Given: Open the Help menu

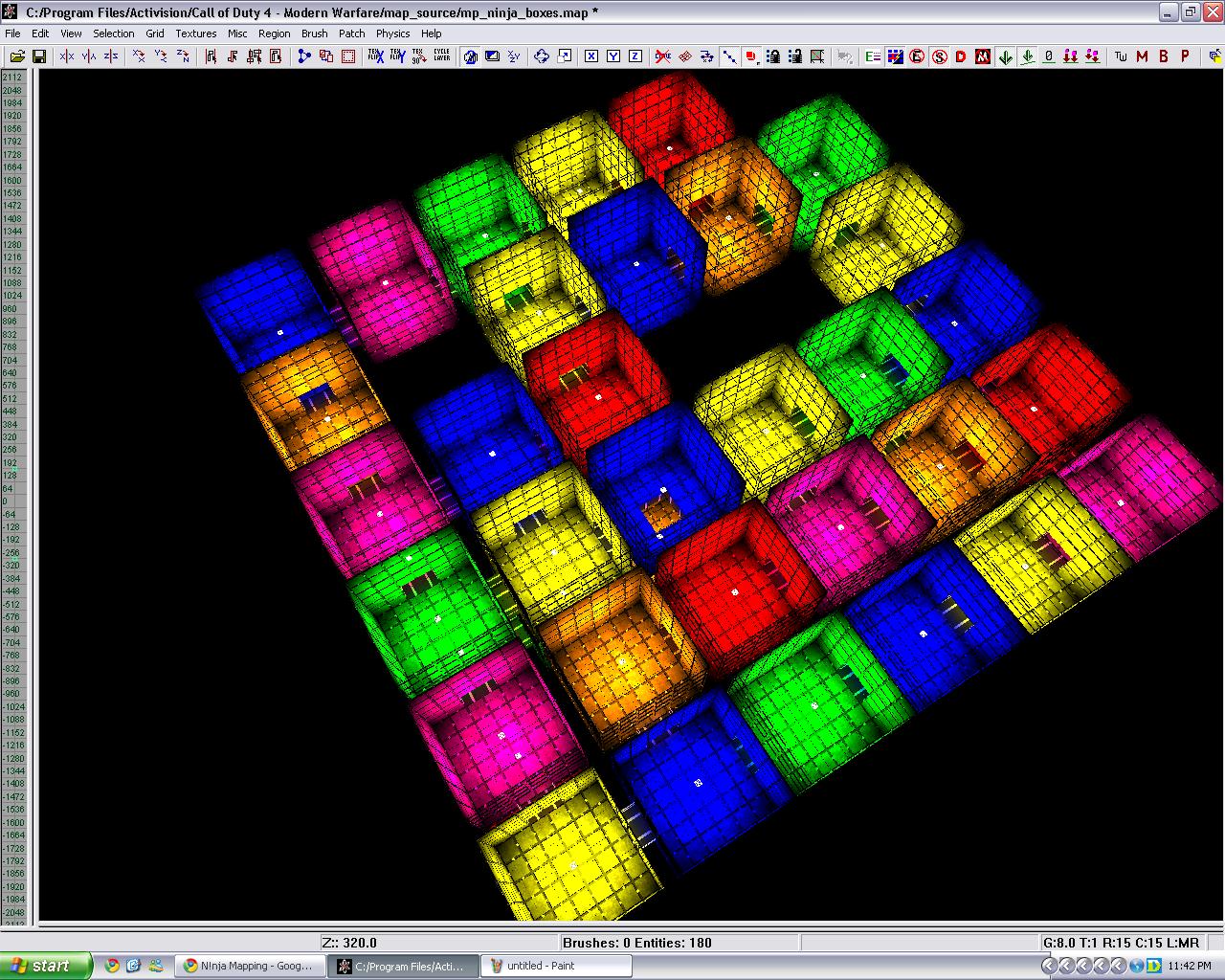Looking at the screenshot, I should click(432, 33).
